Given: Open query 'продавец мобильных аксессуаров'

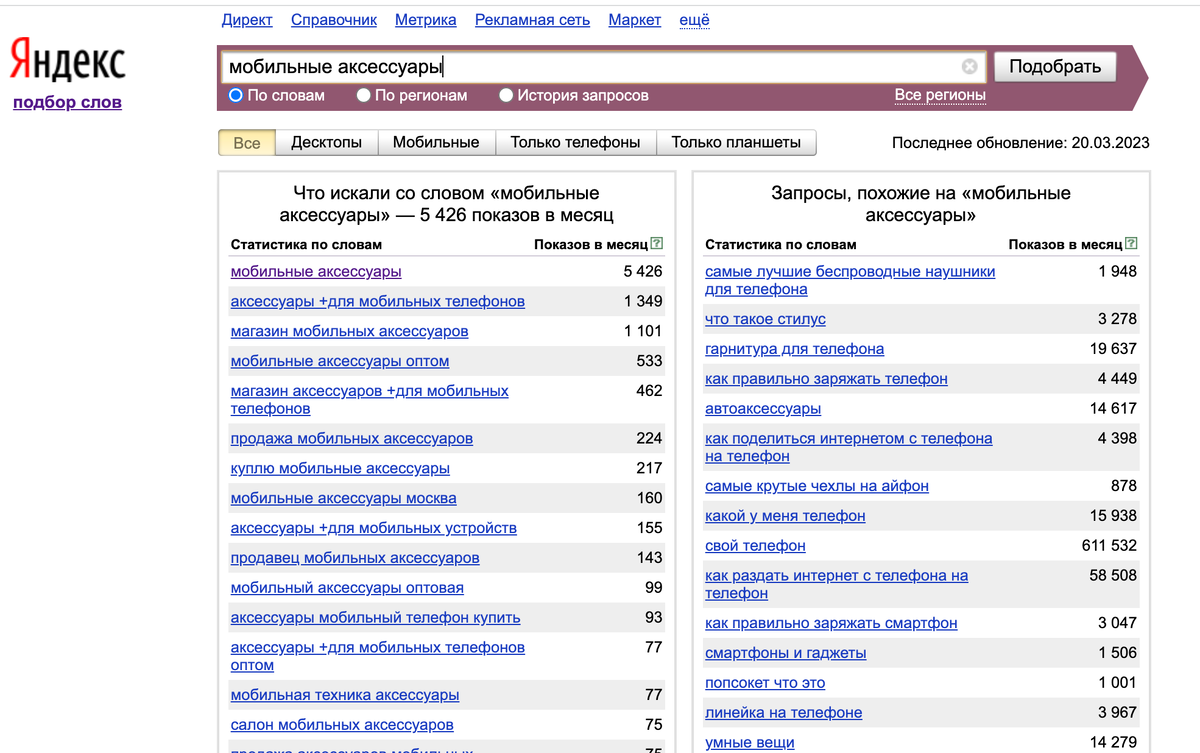Looking at the screenshot, I should (x=355, y=558).
